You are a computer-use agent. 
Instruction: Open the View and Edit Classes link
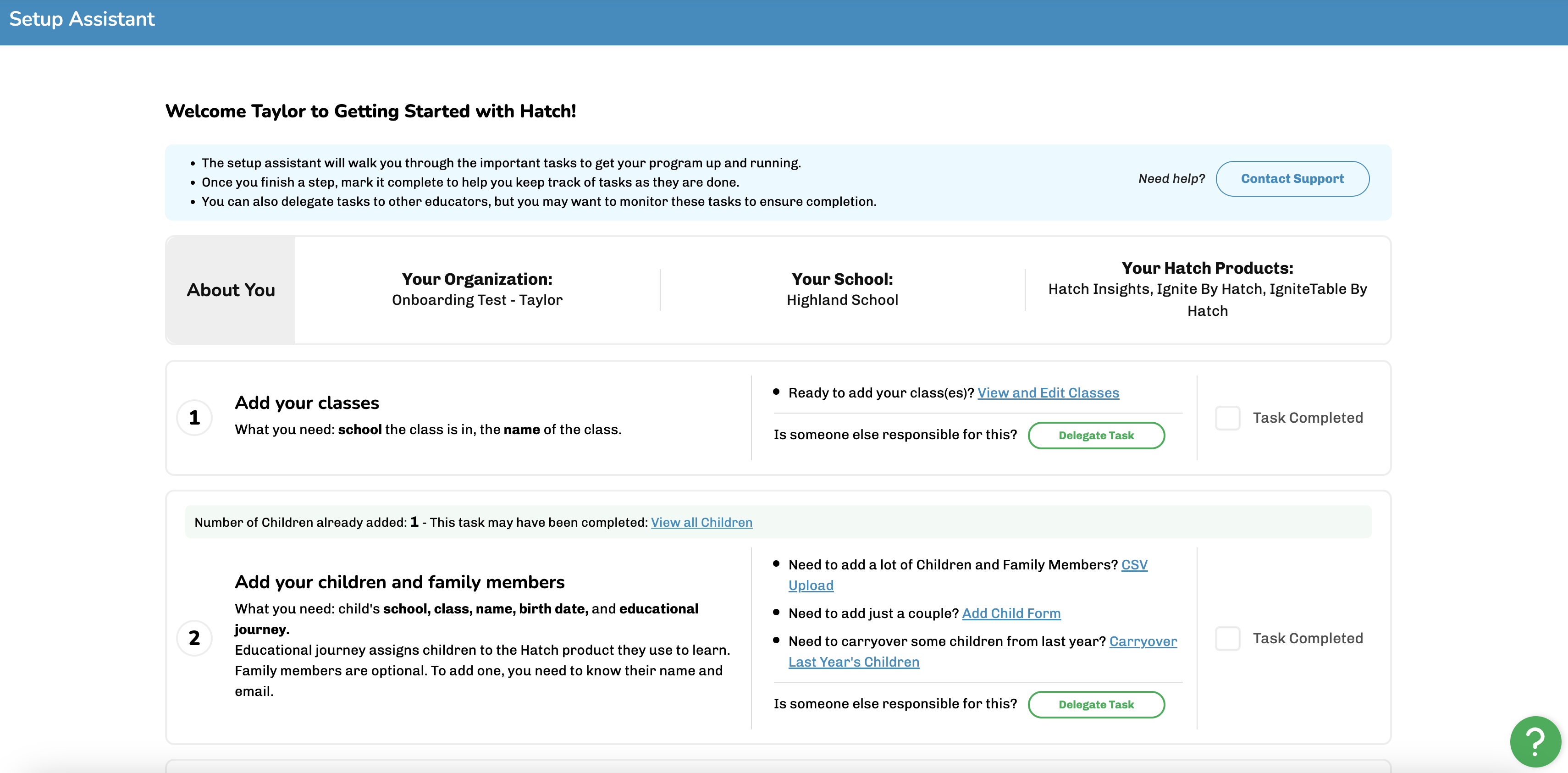pyautogui.click(x=1048, y=392)
